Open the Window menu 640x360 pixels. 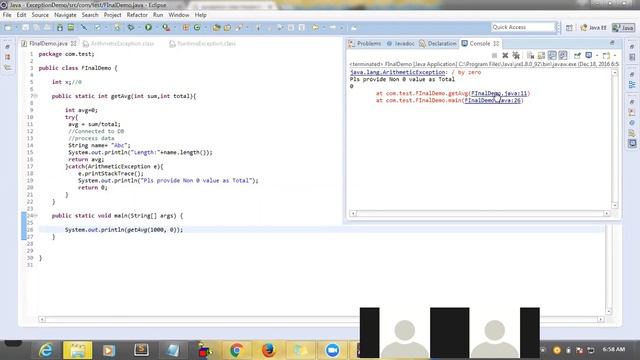click(x=179, y=15)
